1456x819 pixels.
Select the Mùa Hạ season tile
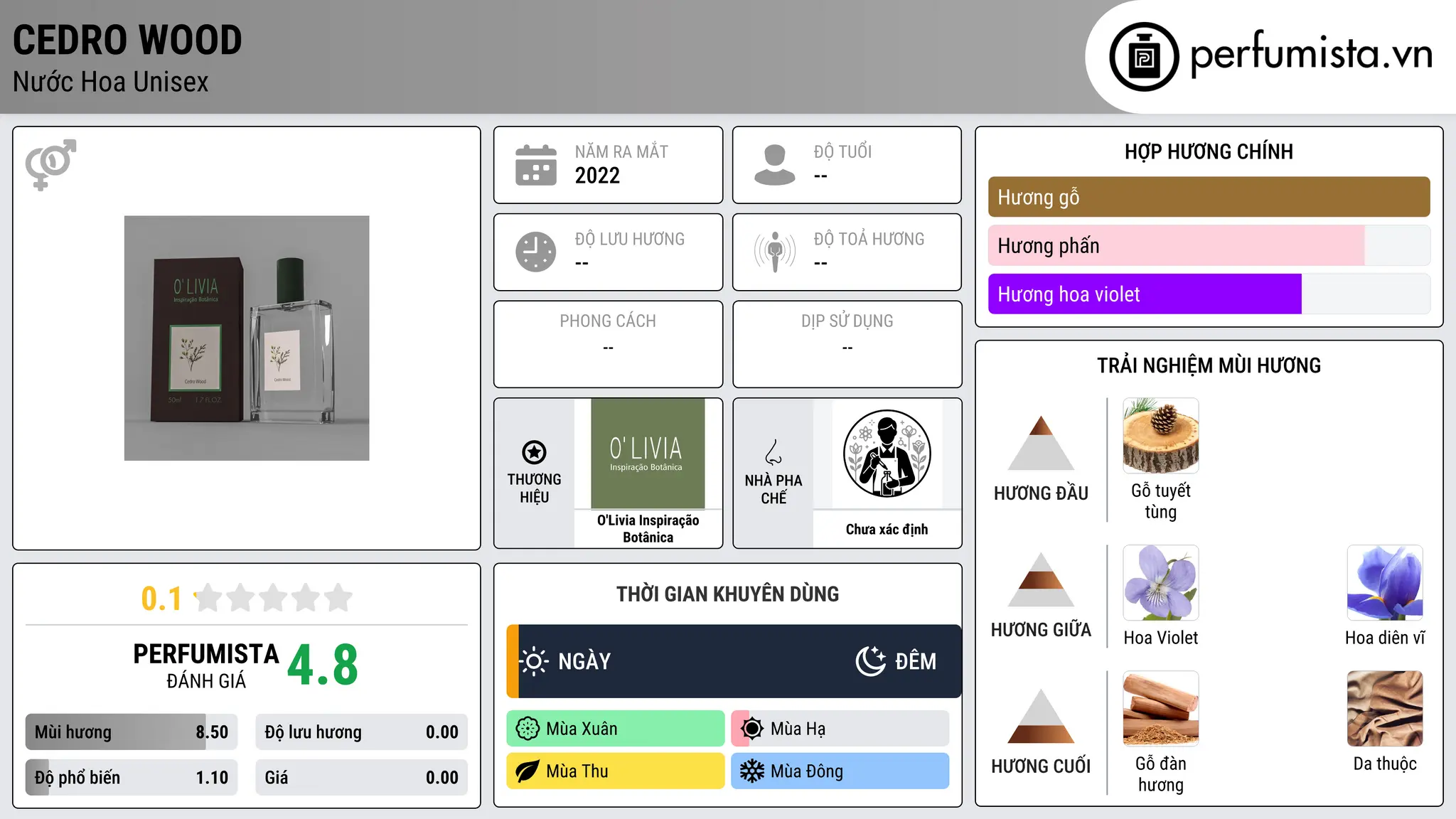[x=840, y=729]
